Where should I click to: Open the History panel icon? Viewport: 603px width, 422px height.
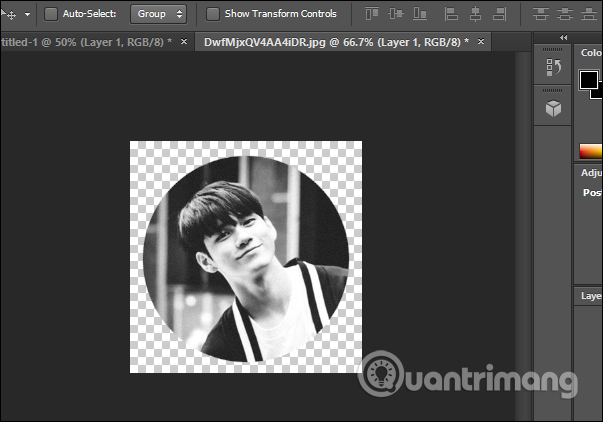553,67
